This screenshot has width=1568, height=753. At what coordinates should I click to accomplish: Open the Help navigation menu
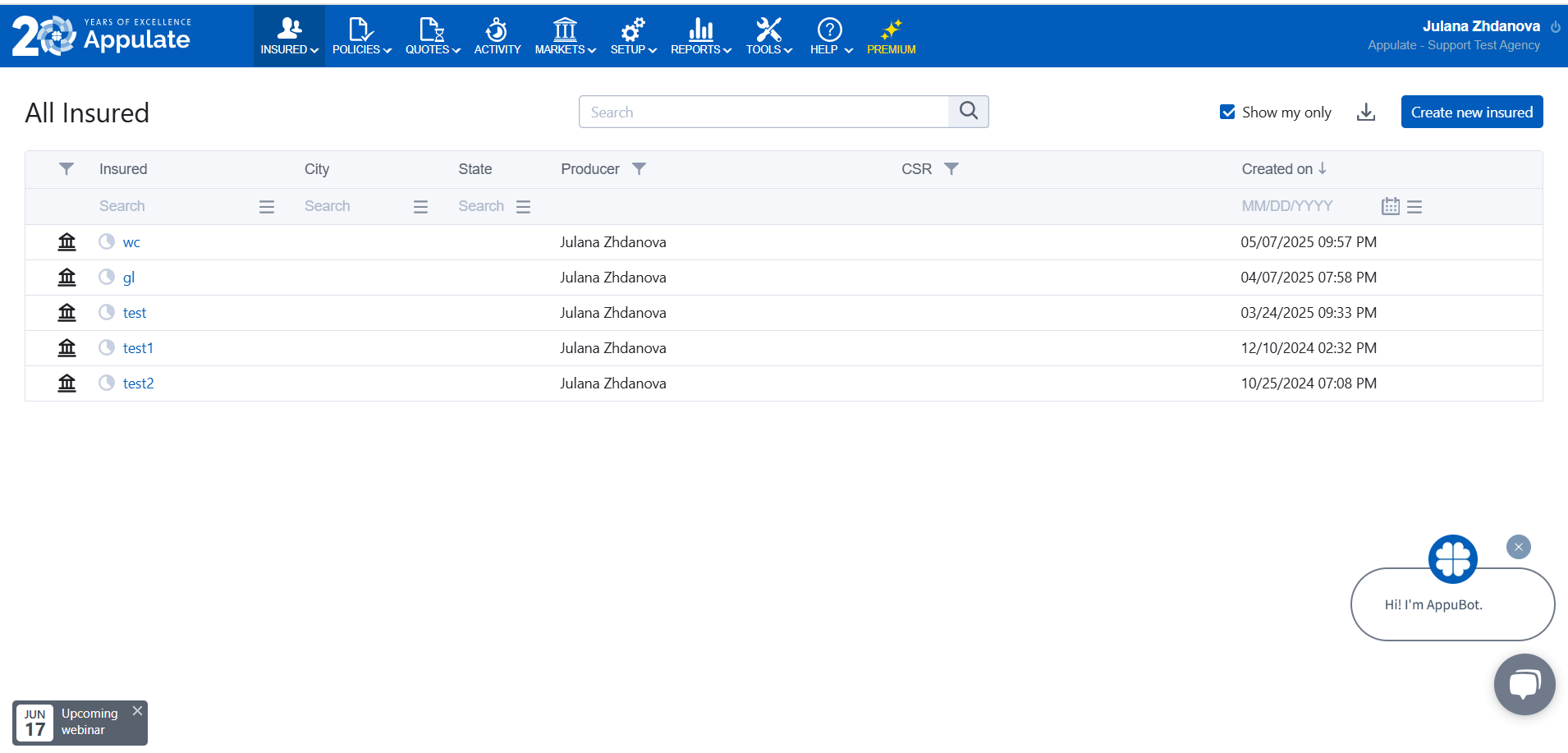coord(831,36)
